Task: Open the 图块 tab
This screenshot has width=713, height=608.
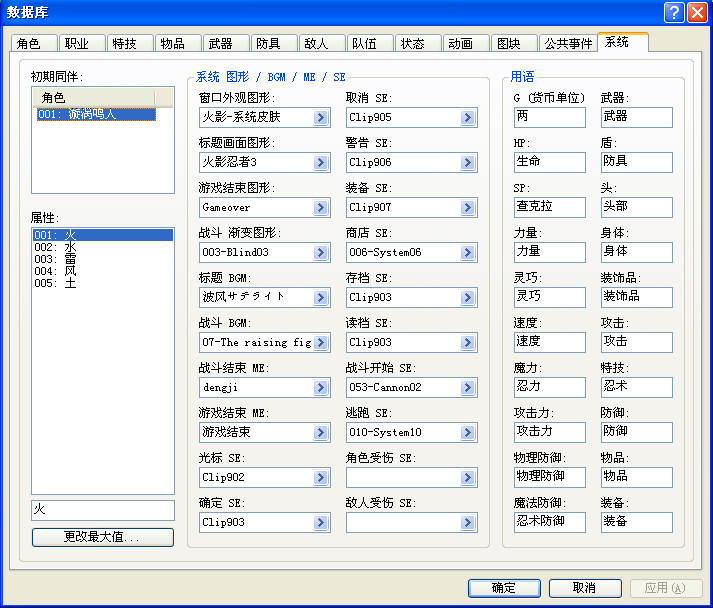Action: (514, 44)
